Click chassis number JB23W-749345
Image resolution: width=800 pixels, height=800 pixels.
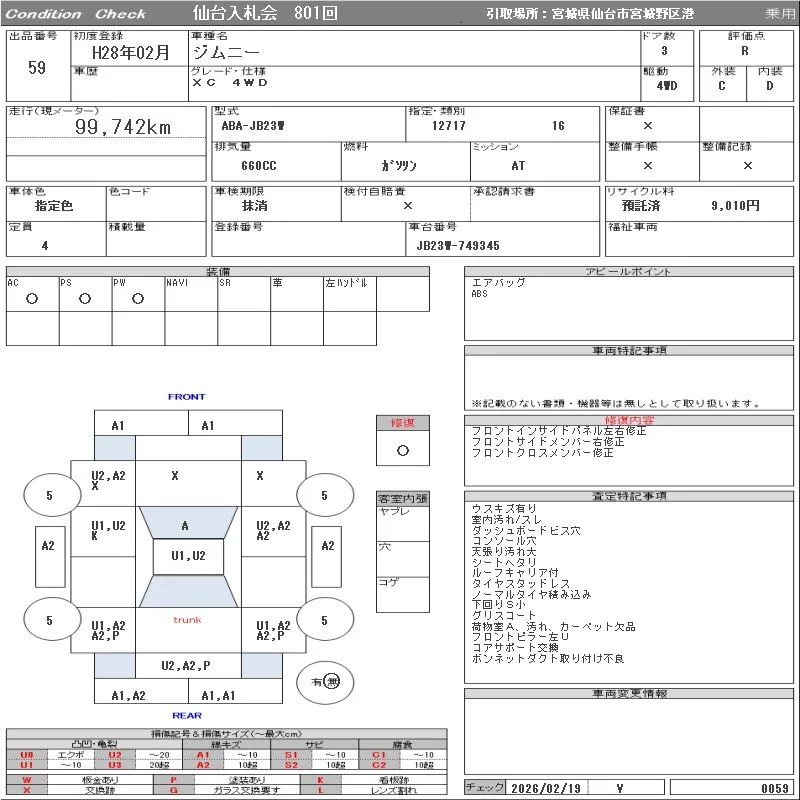click(x=458, y=245)
